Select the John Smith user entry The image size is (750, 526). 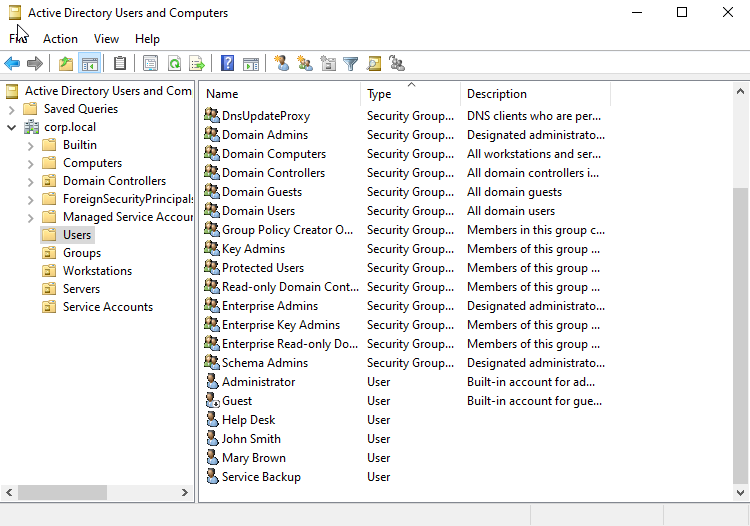point(251,438)
